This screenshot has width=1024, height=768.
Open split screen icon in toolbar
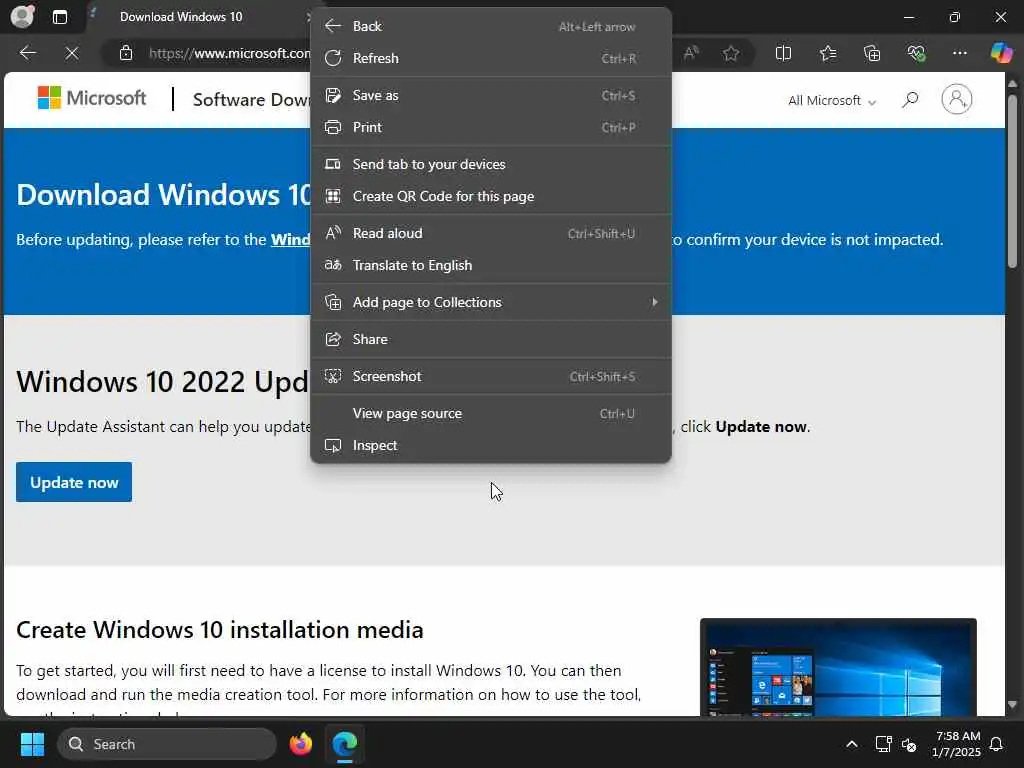click(x=783, y=53)
